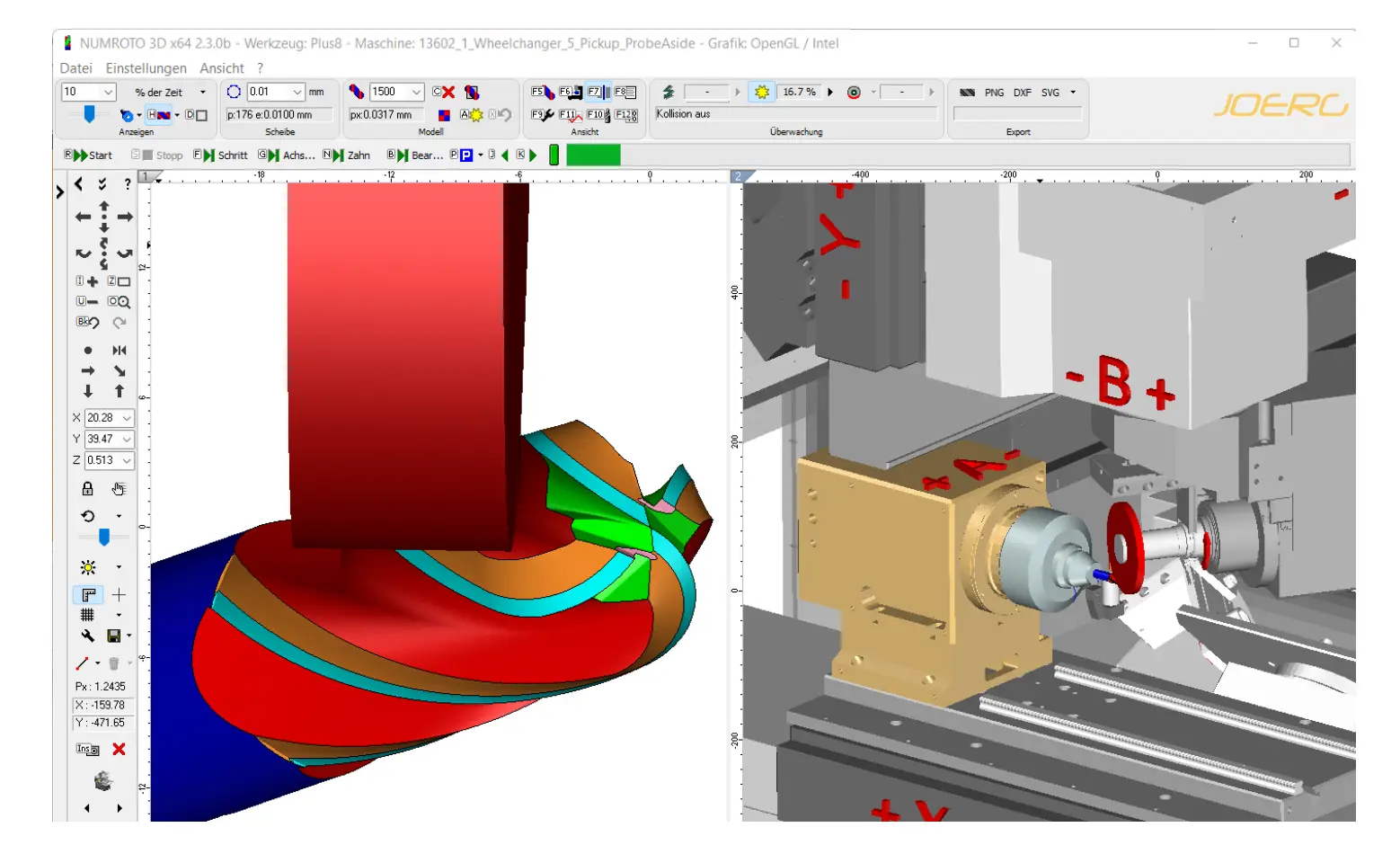Open the '% der Zeit' dropdown arrow
The width and height of the screenshot is (1400, 845).
tap(203, 92)
